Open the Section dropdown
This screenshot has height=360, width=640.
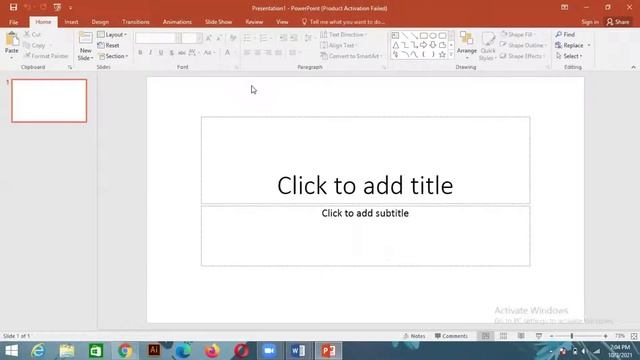click(x=113, y=56)
